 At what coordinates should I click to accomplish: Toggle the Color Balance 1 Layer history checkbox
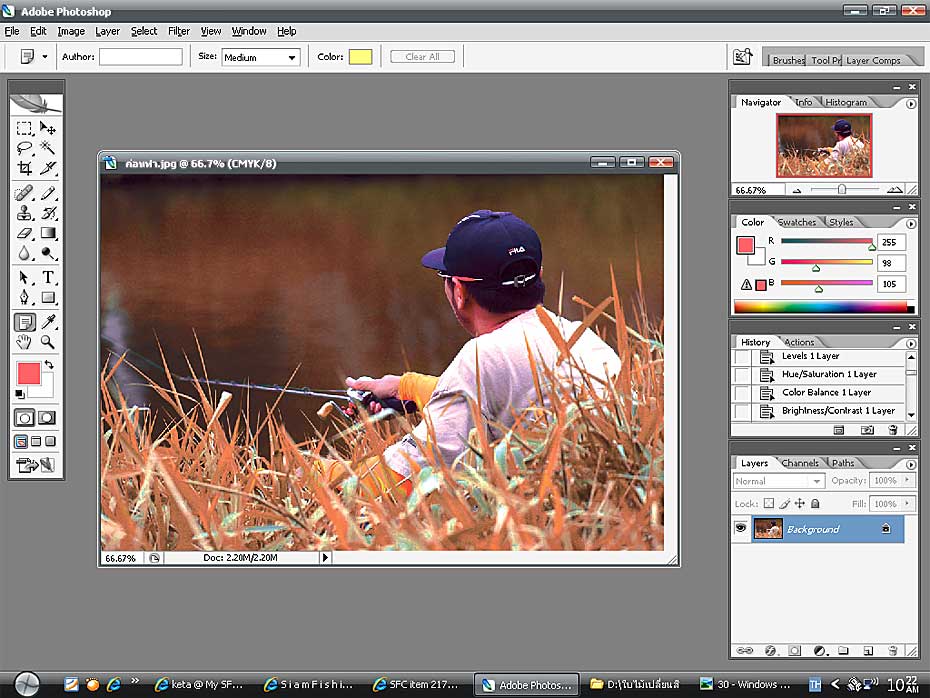(741, 393)
